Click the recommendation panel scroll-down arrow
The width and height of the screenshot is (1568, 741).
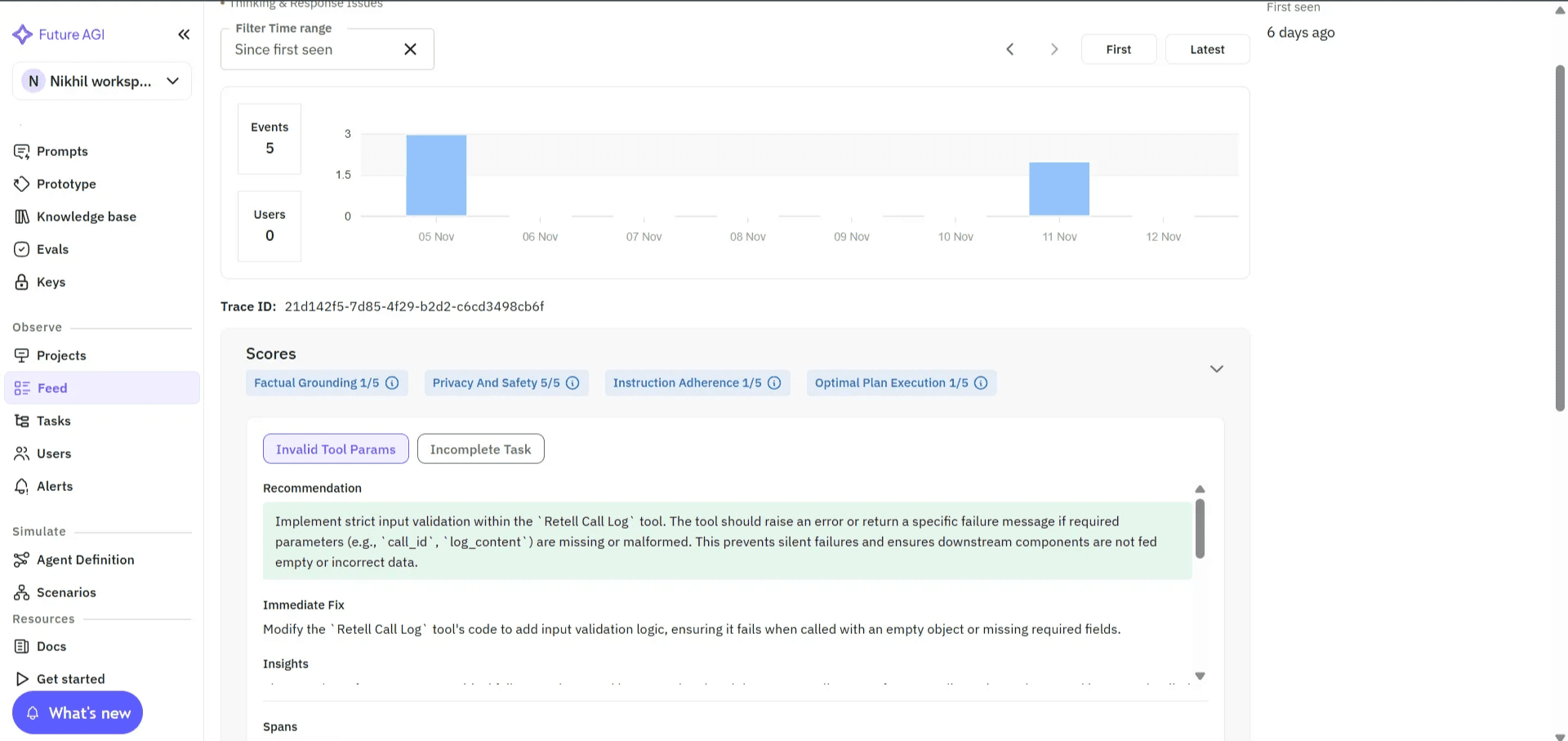[1200, 676]
